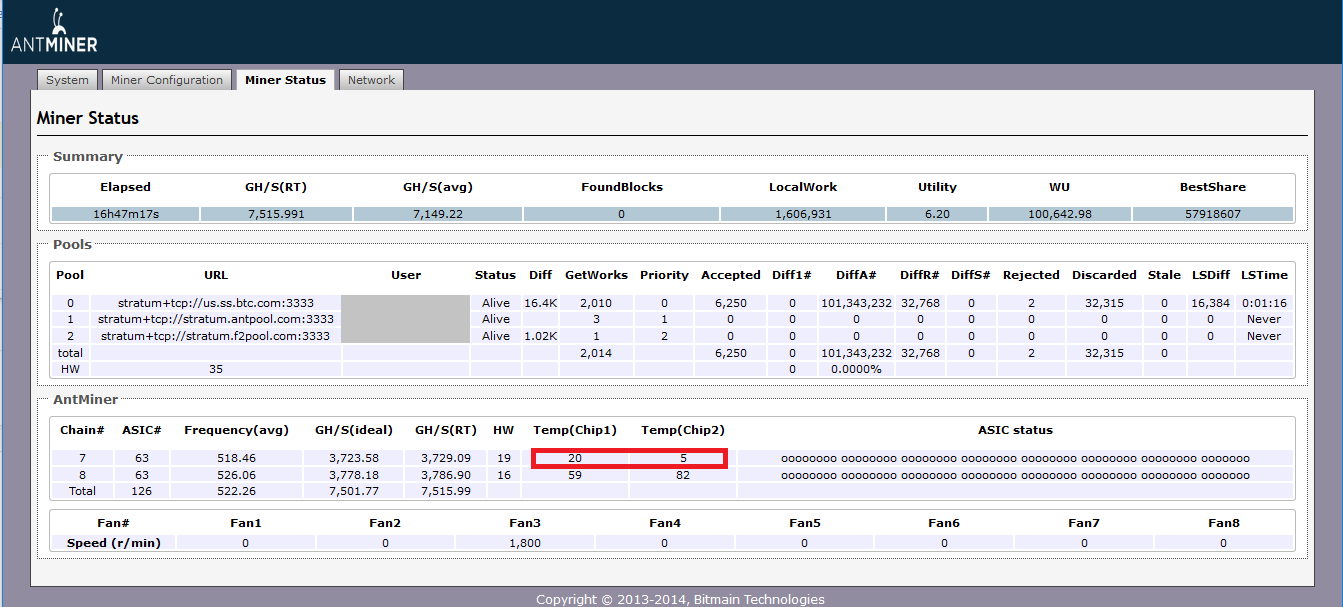Click the Rejected column header

(x=1031, y=275)
